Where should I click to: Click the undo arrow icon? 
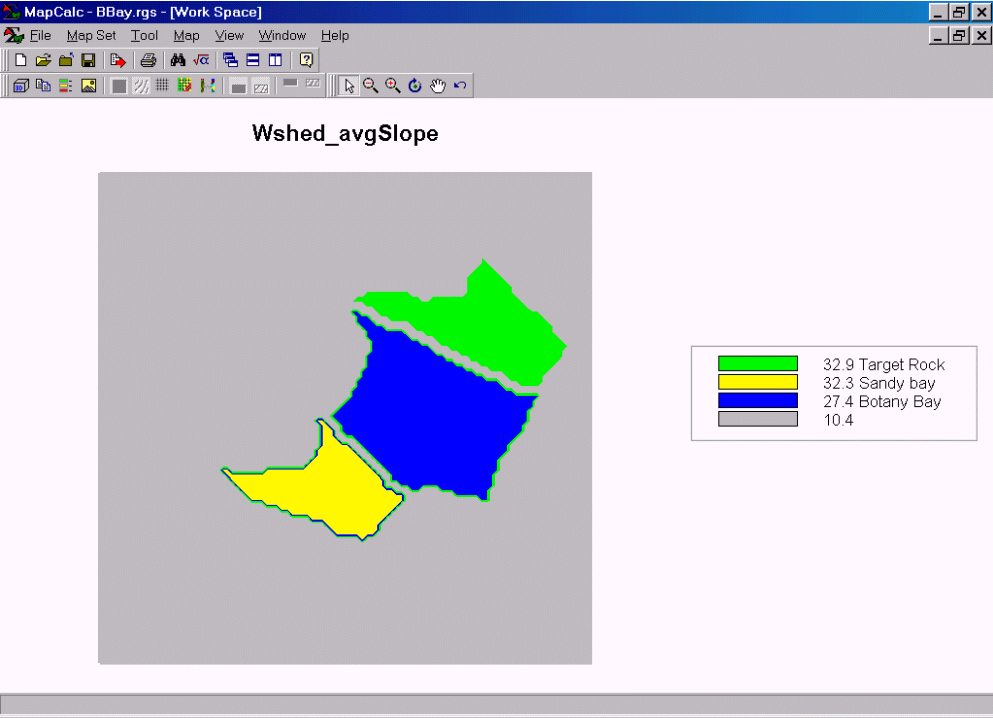coord(460,86)
